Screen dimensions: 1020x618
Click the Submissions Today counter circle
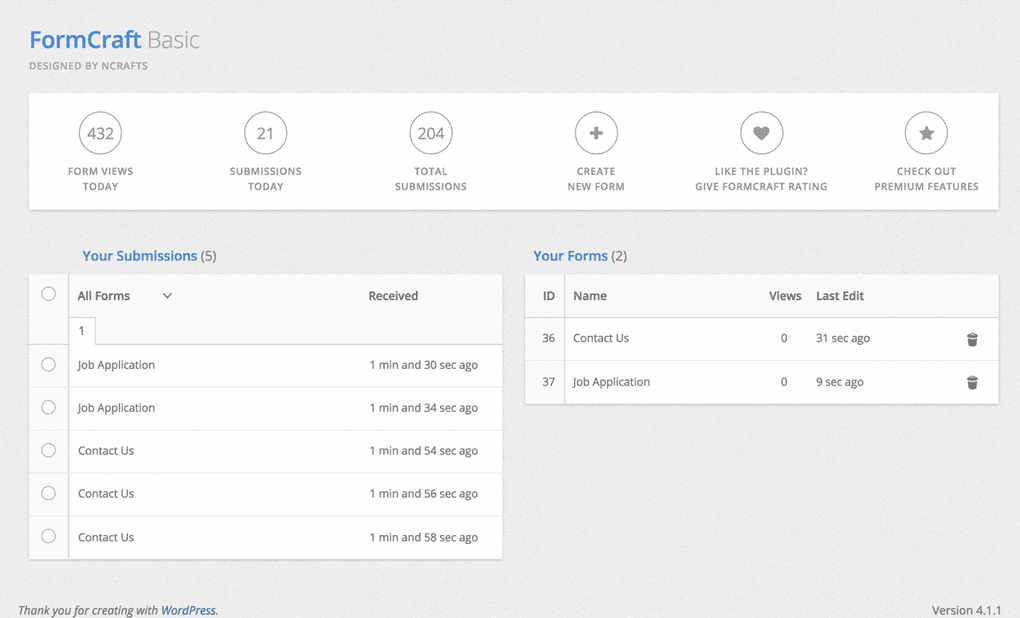[265, 132]
